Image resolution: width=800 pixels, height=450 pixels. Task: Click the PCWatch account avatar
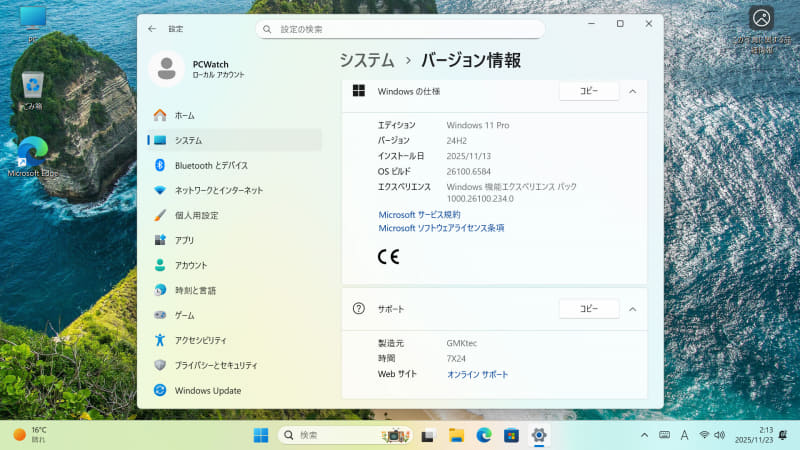pos(166,69)
